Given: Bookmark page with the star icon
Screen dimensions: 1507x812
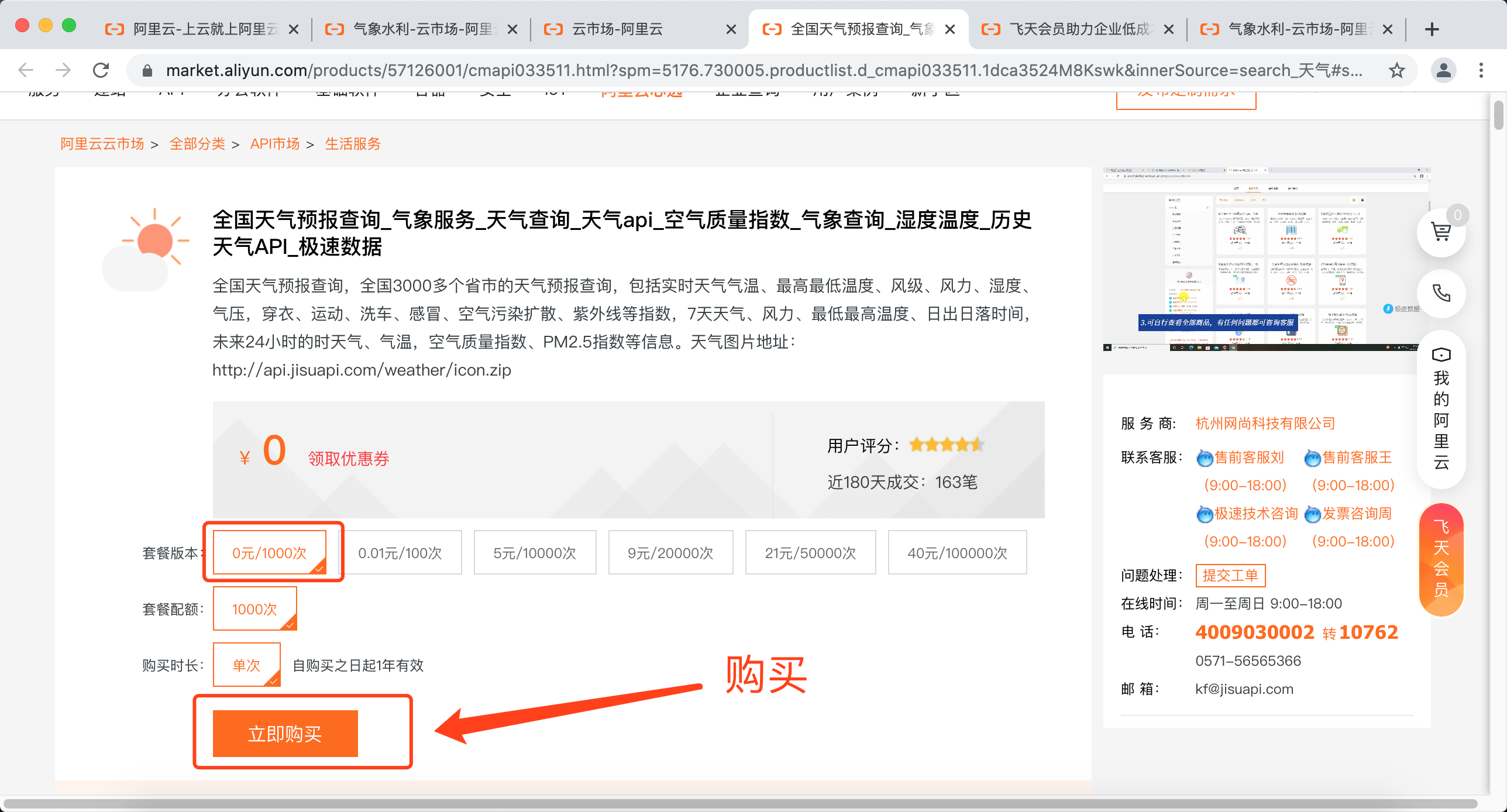Looking at the screenshot, I should pos(1396,71).
